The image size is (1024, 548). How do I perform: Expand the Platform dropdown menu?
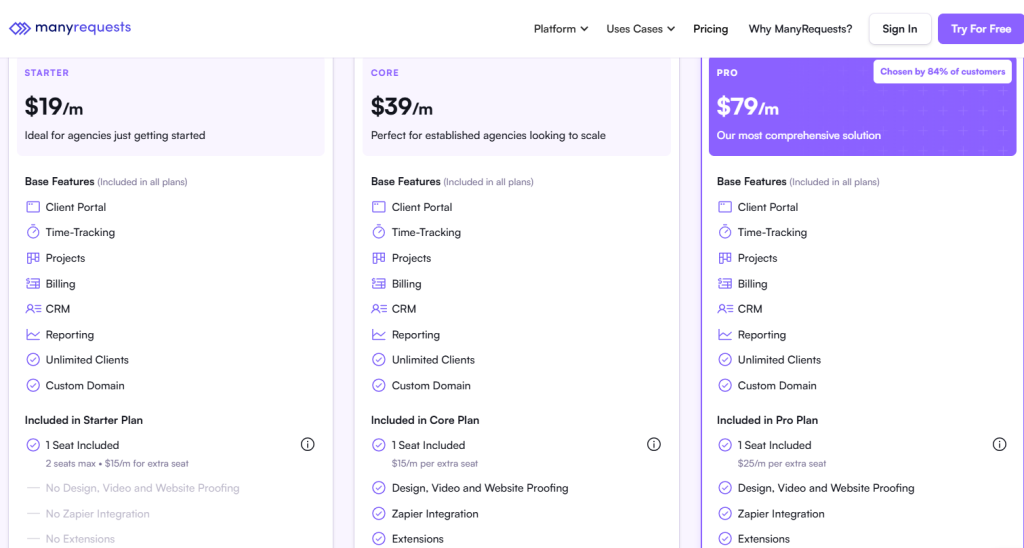560,29
